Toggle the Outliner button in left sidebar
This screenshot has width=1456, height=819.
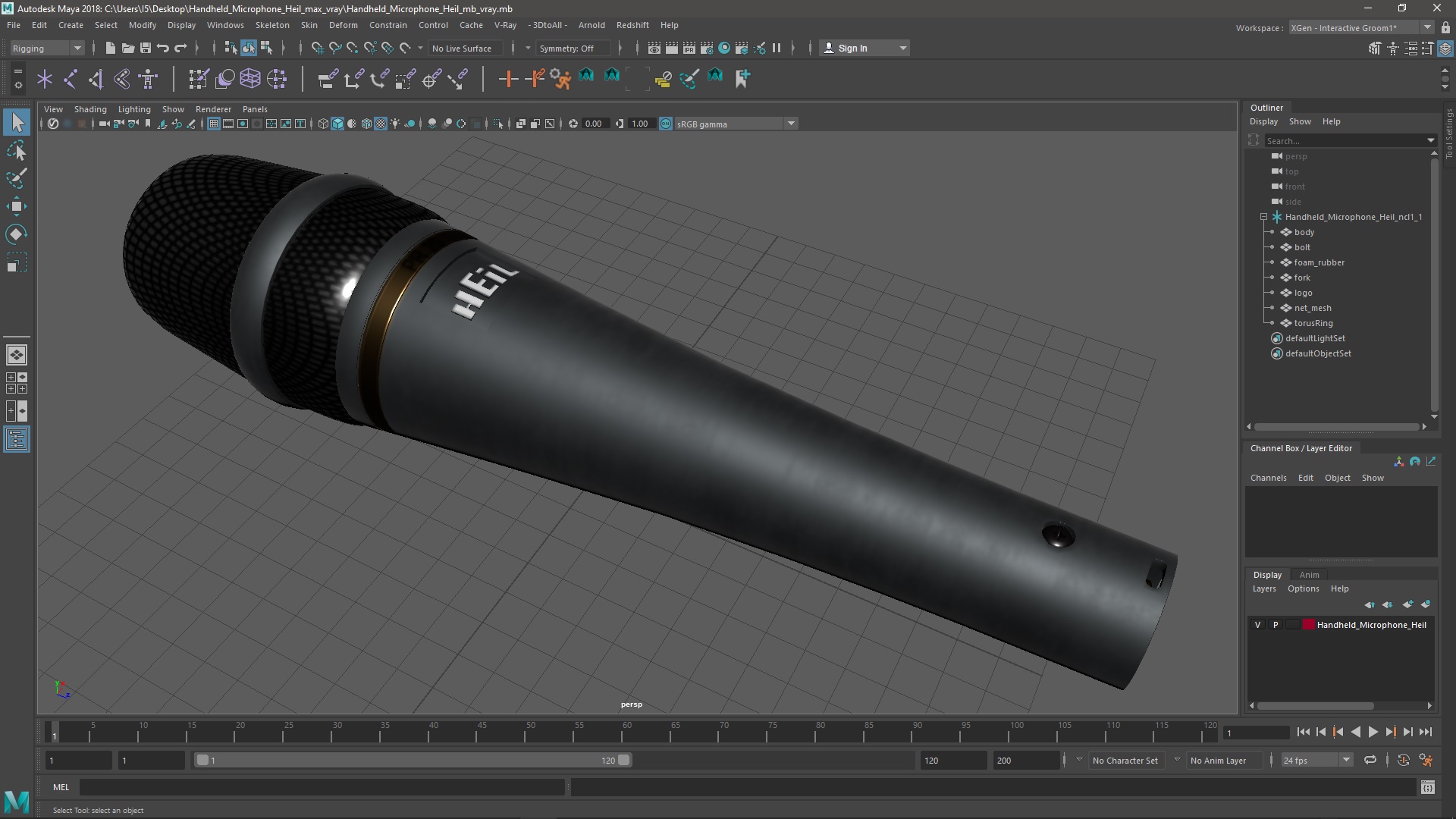pyautogui.click(x=16, y=440)
